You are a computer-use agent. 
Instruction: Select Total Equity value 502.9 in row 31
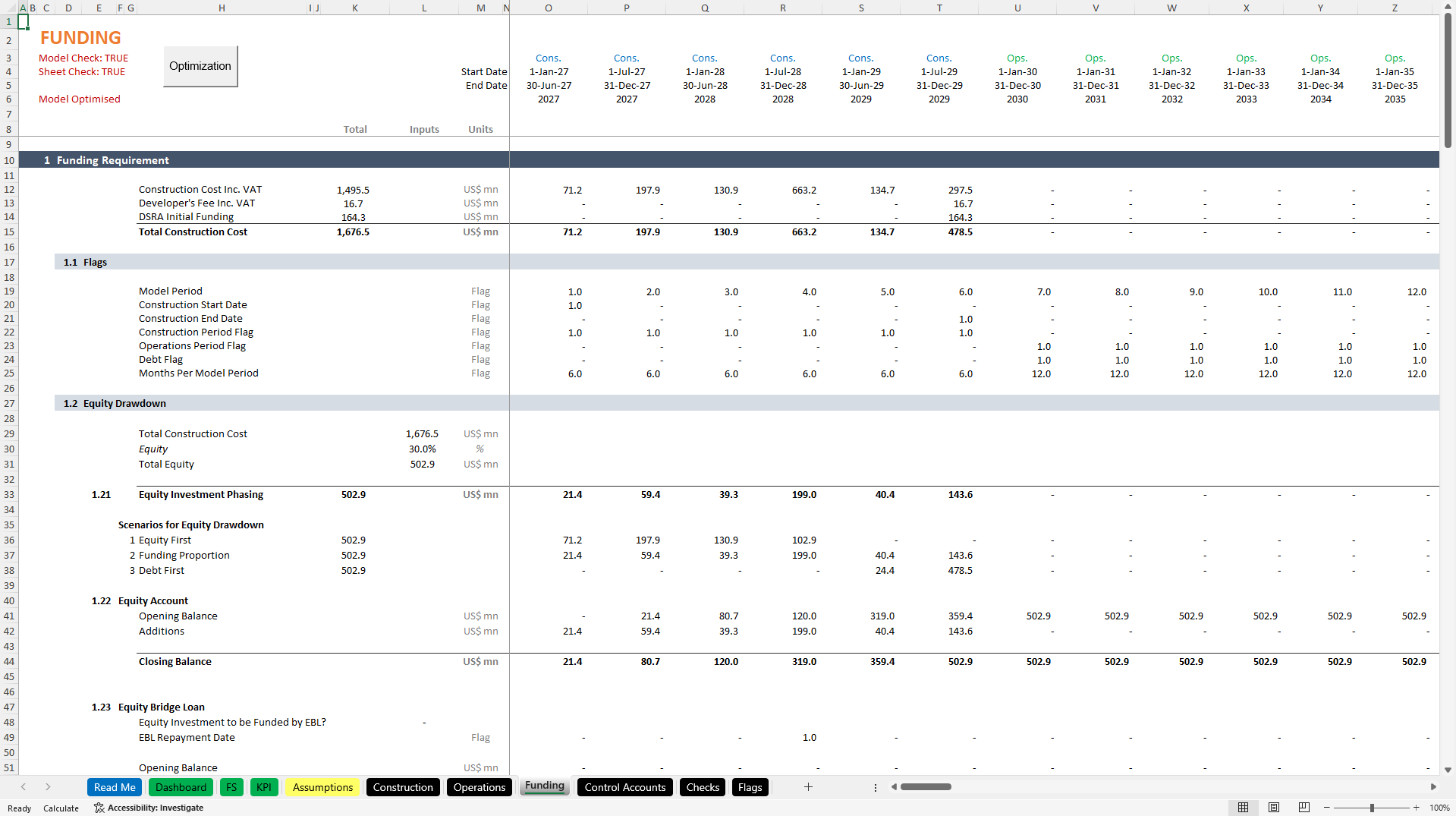(423, 465)
